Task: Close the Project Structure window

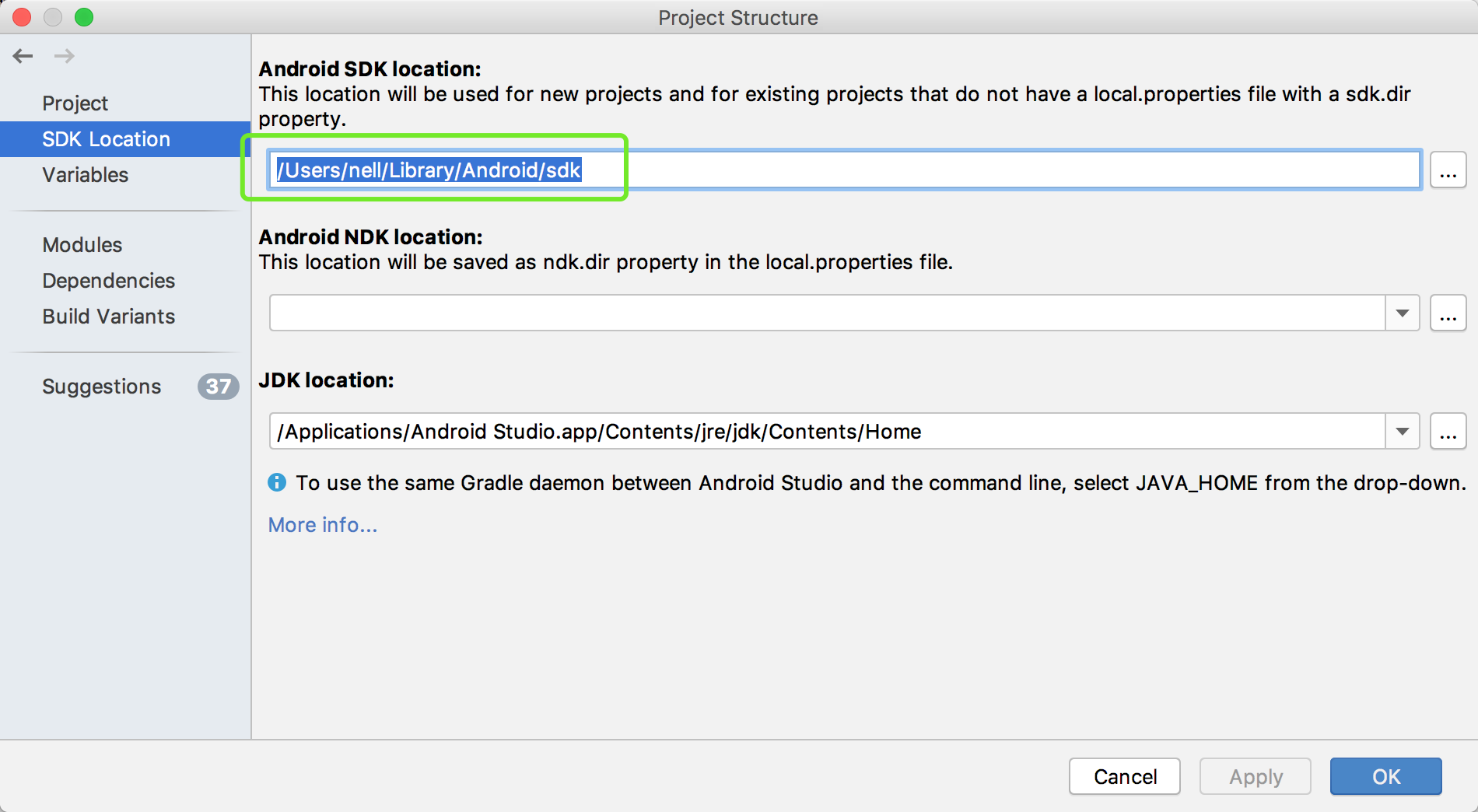Action: (x=22, y=17)
